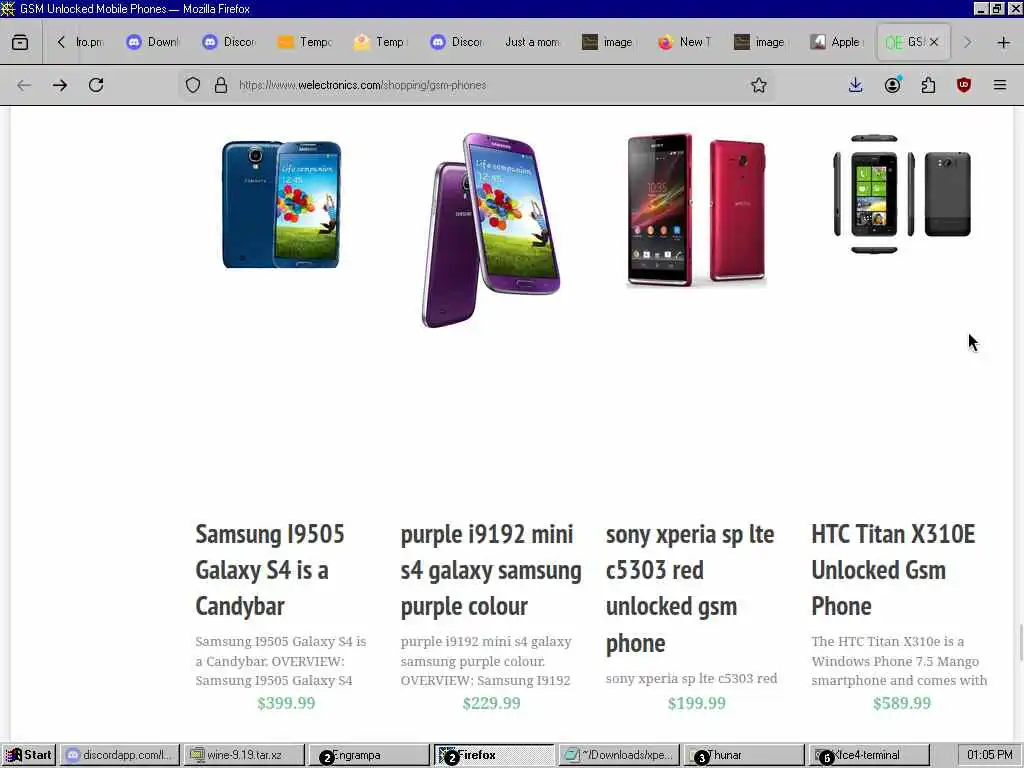Switch to the orange 'Tempo' tab

(305, 42)
